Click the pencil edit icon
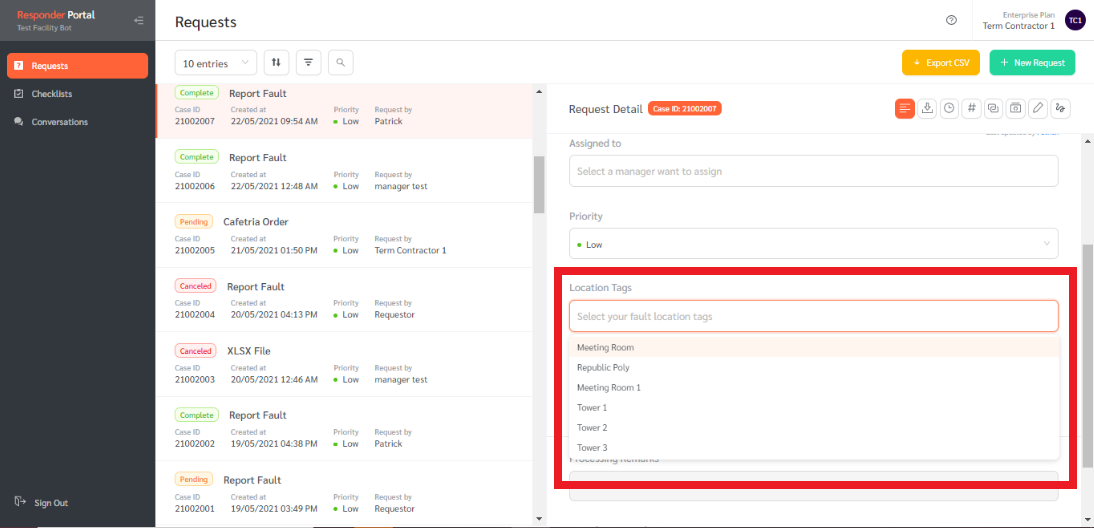The width and height of the screenshot is (1094, 528). point(1038,108)
